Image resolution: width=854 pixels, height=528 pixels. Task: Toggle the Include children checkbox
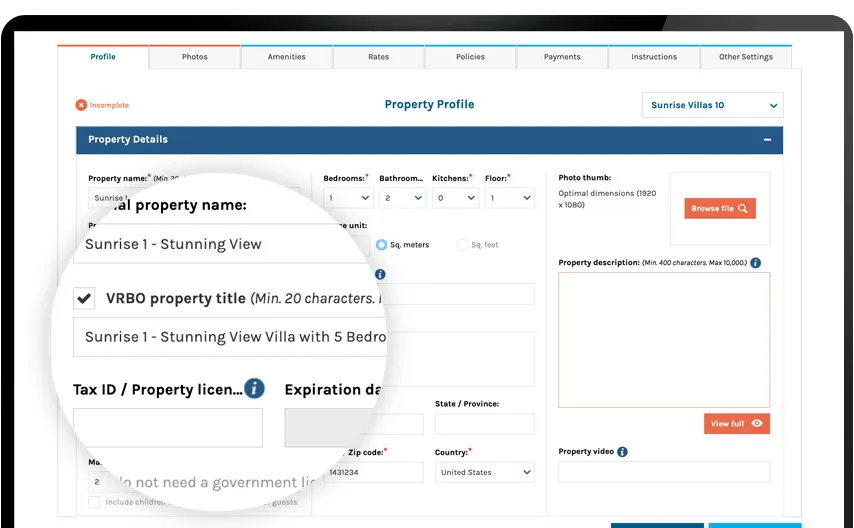[94, 502]
